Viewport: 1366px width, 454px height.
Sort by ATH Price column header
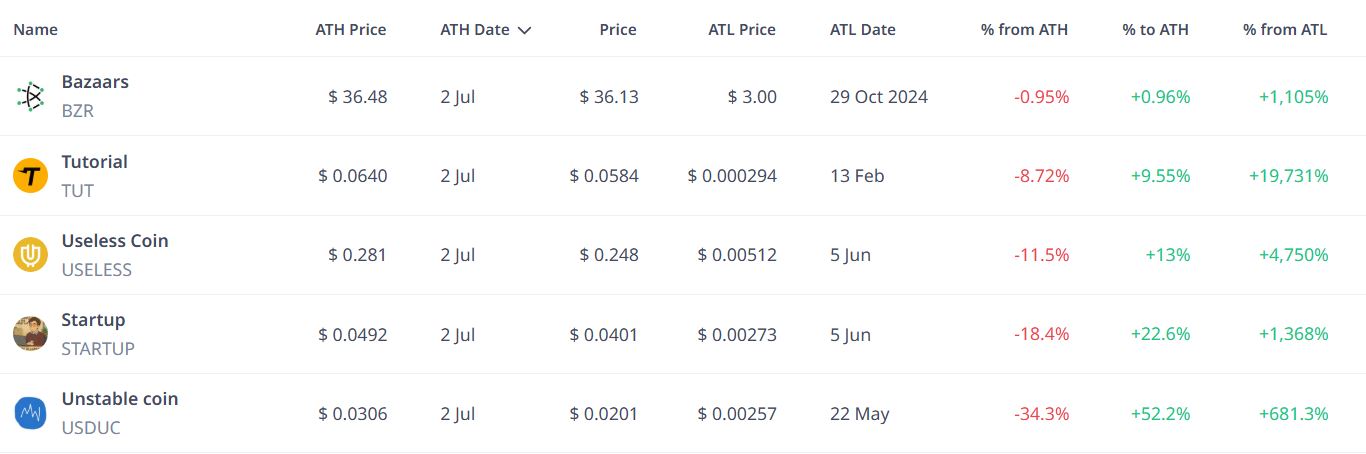(x=351, y=30)
